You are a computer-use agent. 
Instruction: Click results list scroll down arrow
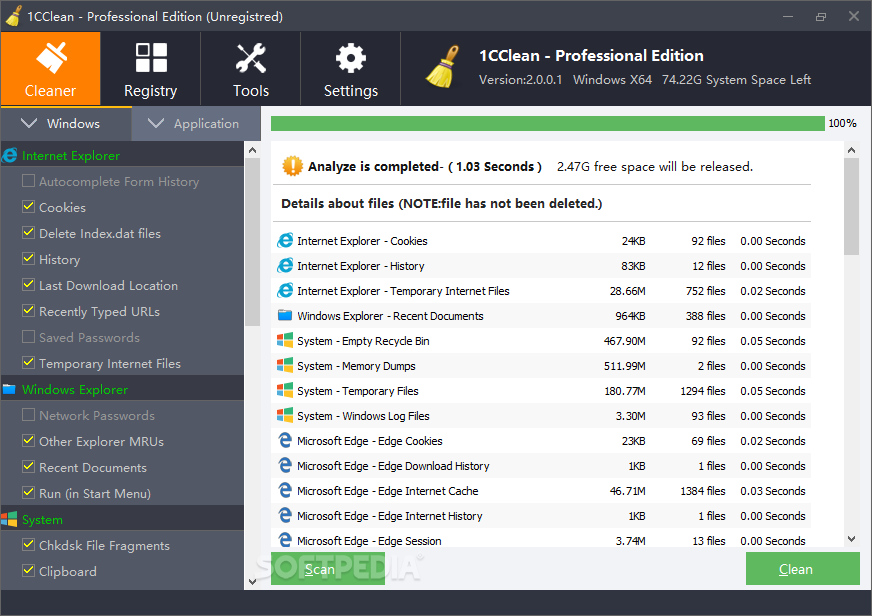click(x=851, y=538)
